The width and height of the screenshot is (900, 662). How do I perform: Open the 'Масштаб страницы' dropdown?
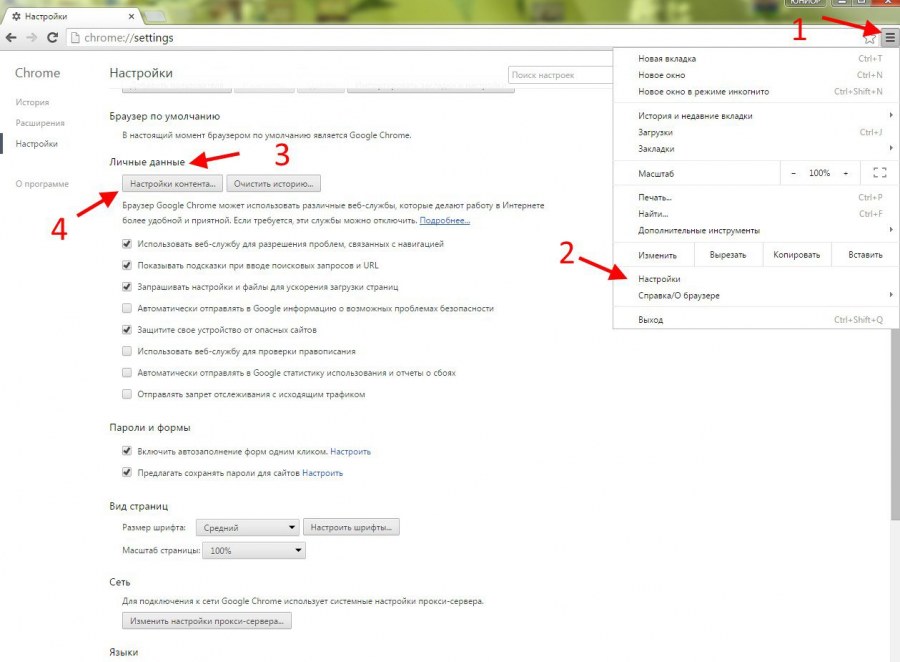click(x=255, y=550)
